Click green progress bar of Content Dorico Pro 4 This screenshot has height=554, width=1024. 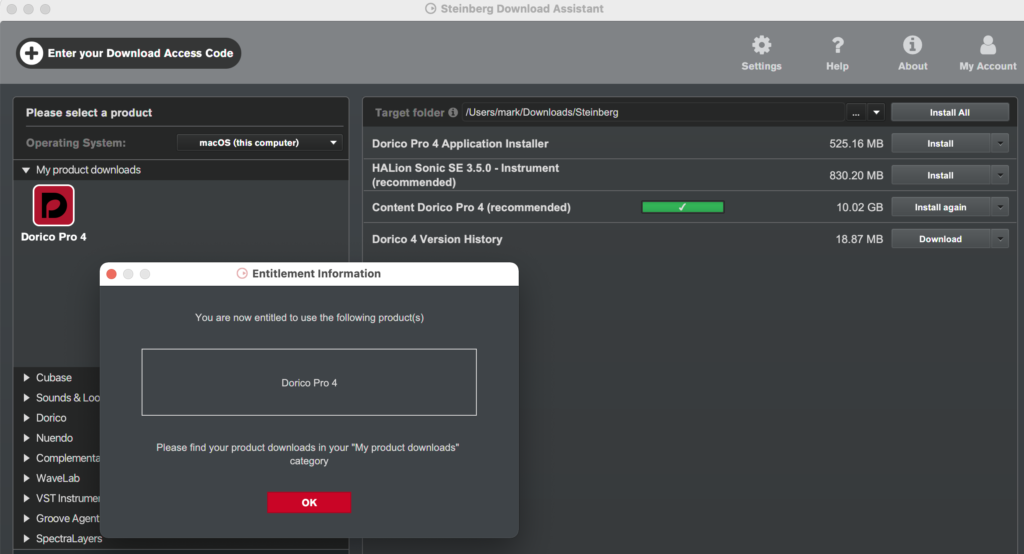point(682,207)
